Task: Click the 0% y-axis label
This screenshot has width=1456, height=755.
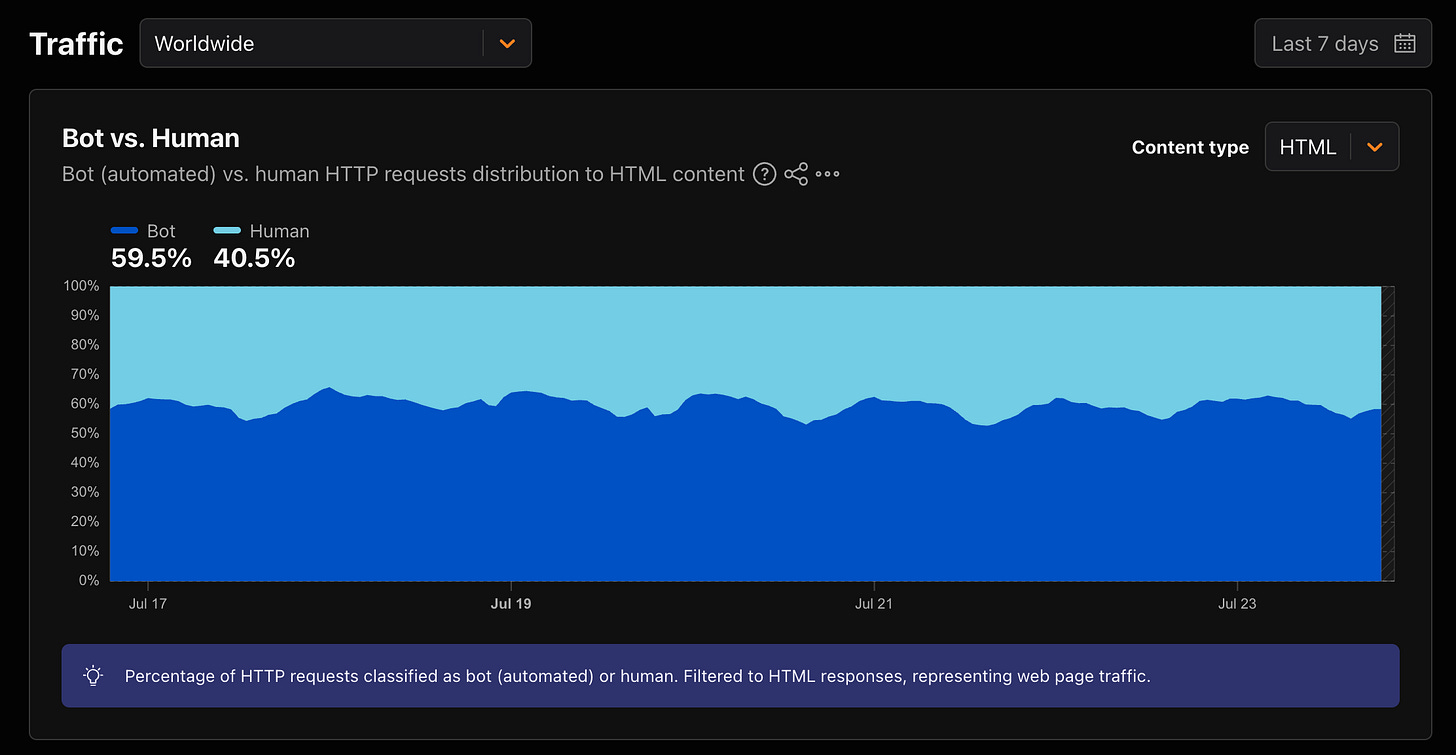Action: (x=89, y=580)
